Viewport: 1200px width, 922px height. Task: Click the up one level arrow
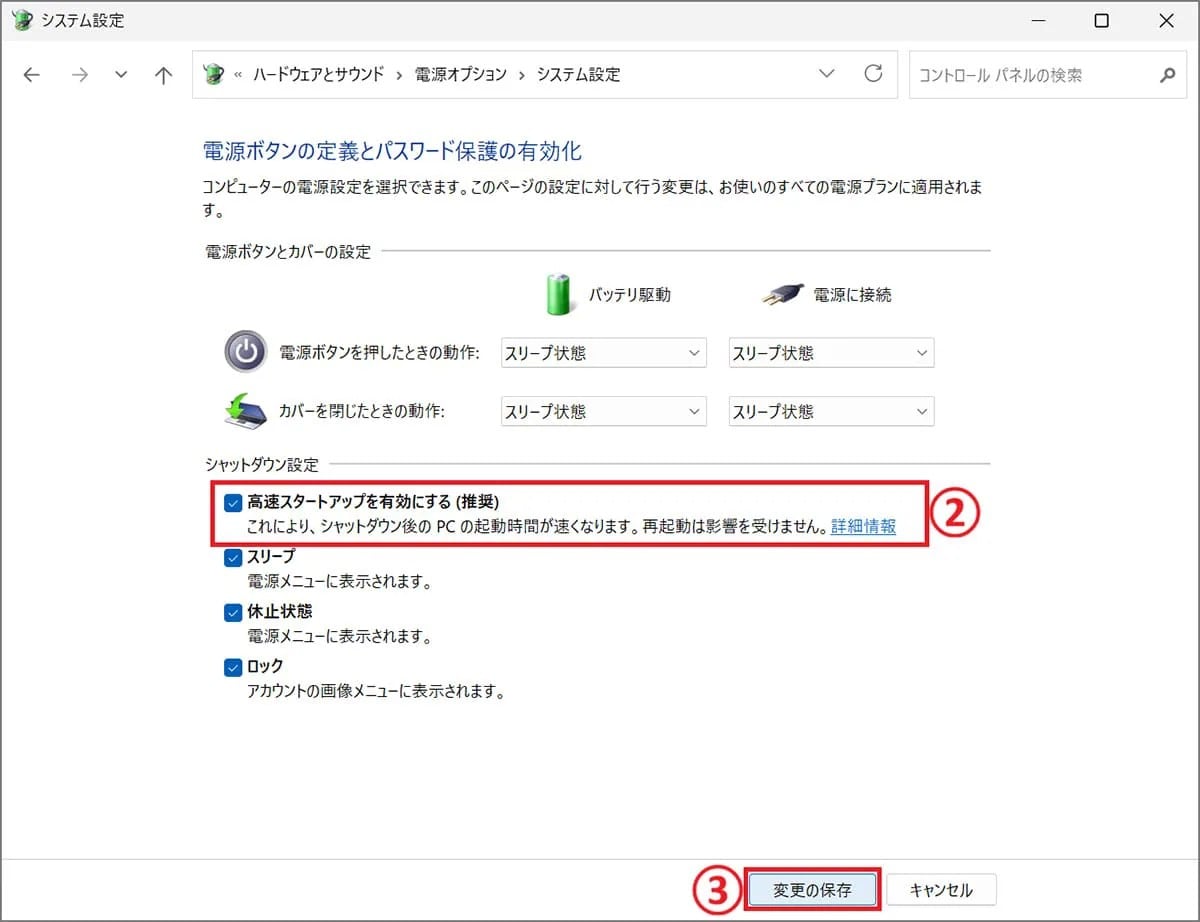click(163, 74)
